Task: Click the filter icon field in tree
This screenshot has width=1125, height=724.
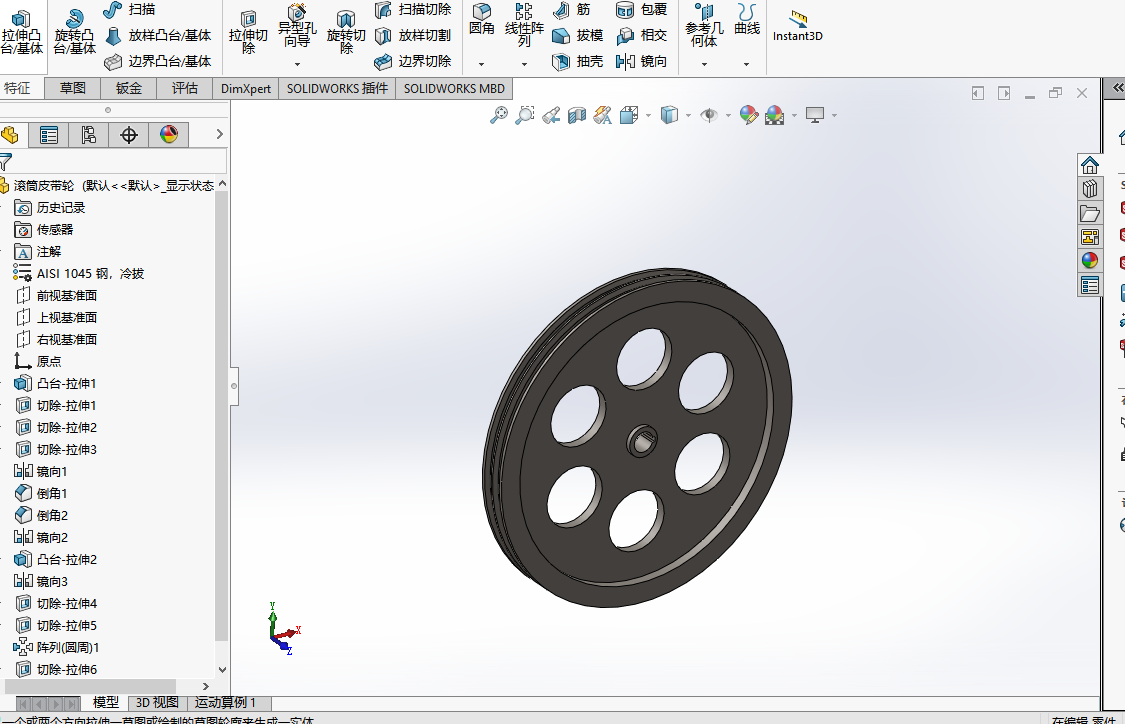Action: [x=113, y=161]
